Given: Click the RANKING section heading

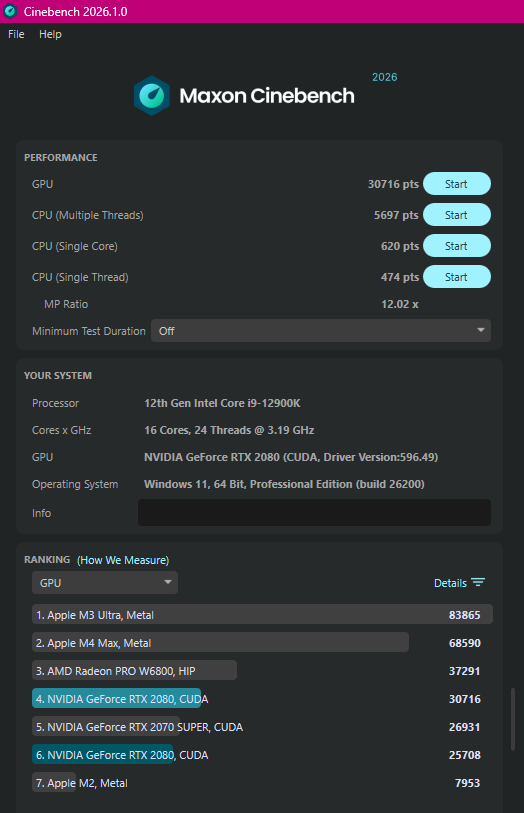Looking at the screenshot, I should click(x=47, y=559).
